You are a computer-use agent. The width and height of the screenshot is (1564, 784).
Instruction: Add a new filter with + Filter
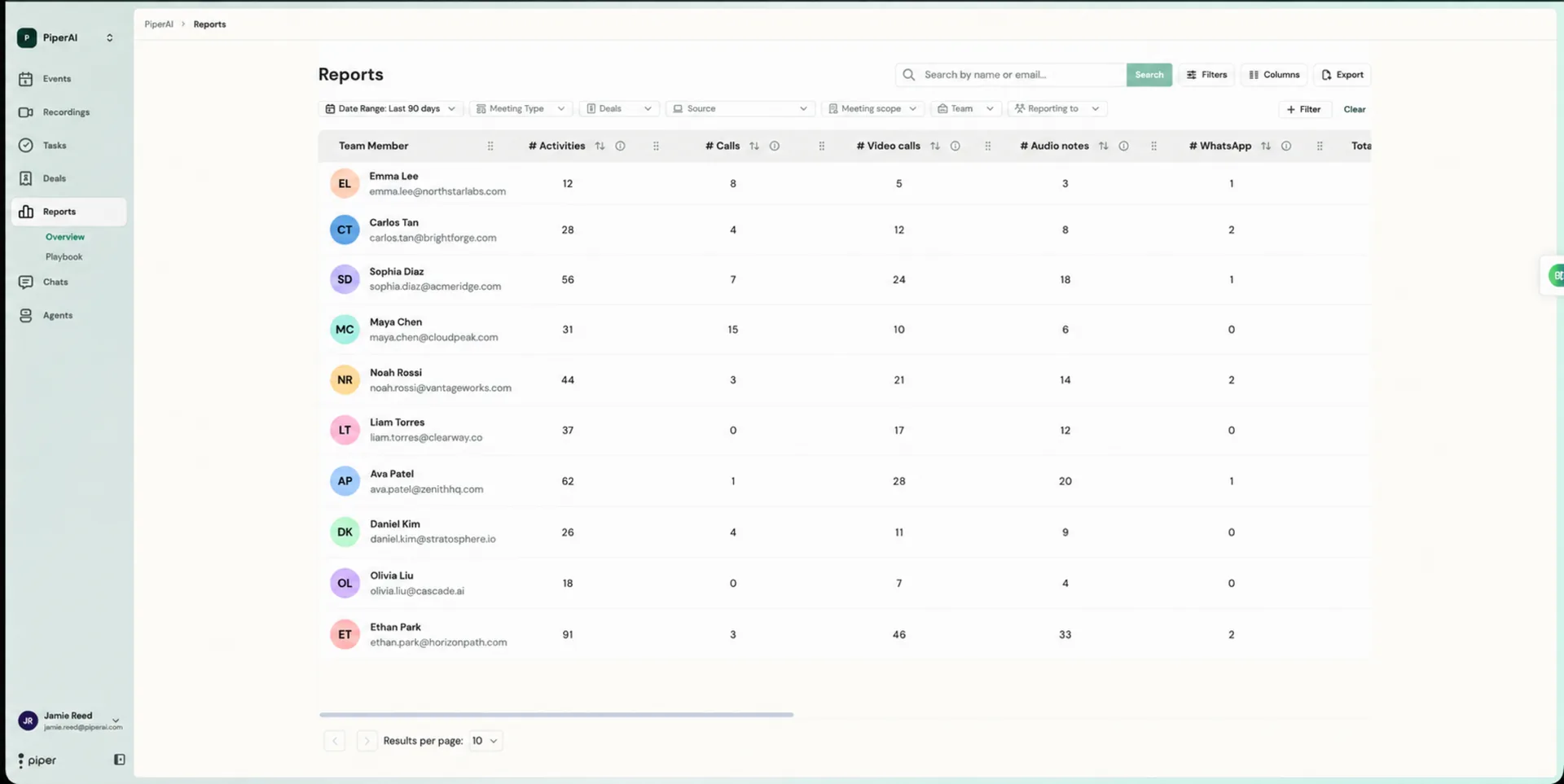click(1304, 109)
